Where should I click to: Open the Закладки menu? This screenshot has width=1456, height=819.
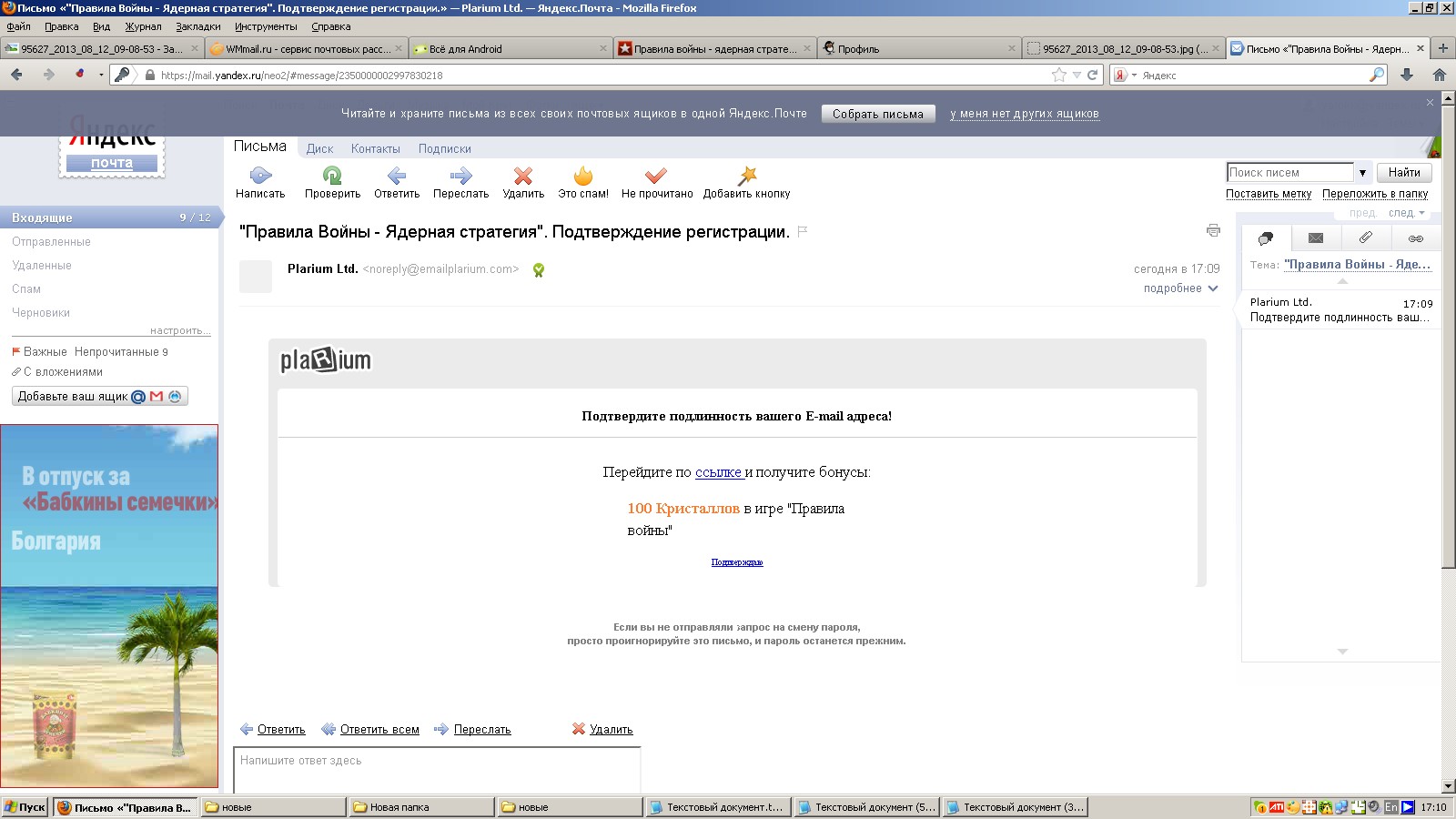(198, 26)
